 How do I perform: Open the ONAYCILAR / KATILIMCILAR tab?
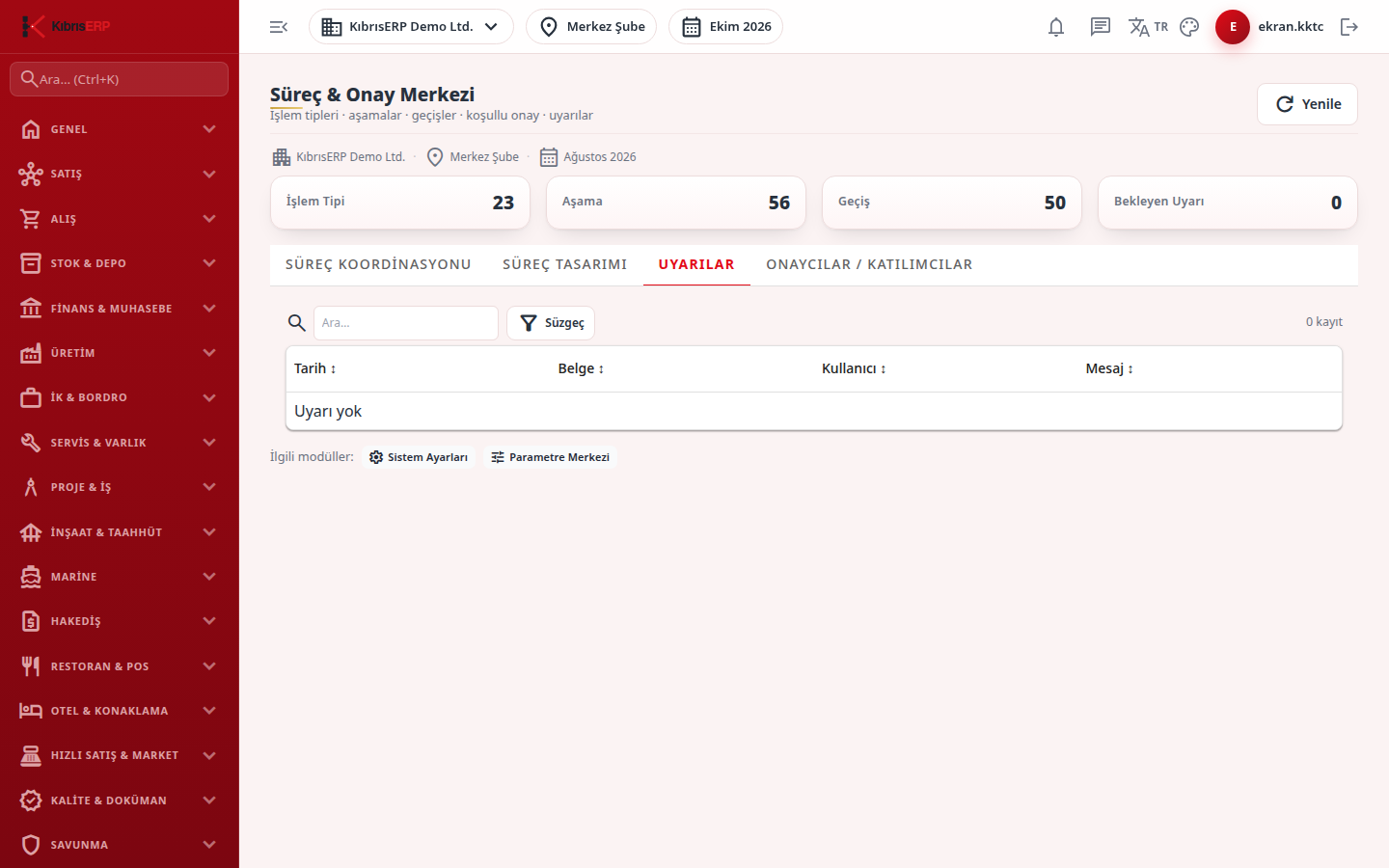point(869,264)
